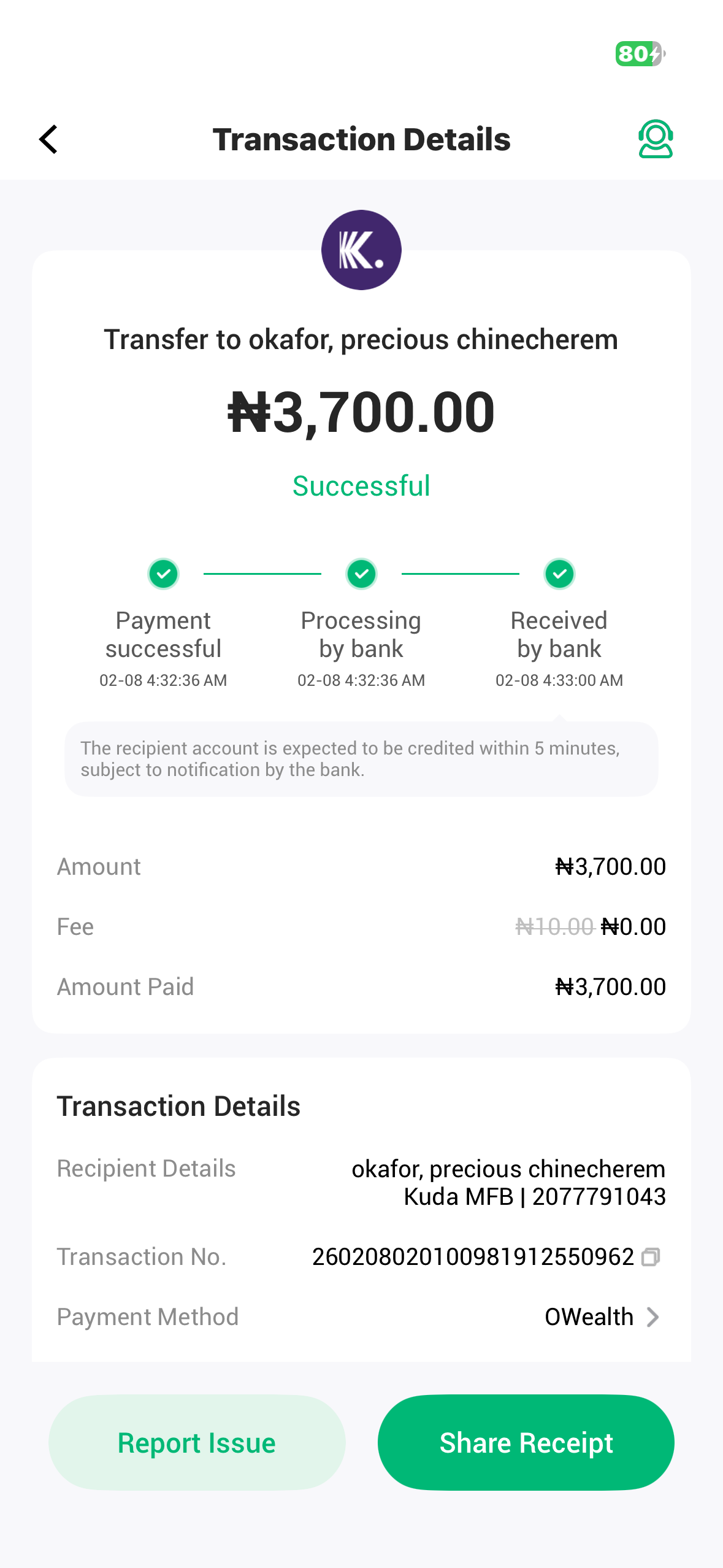Tap the Payment successful checkmark
The image size is (723, 1568).
(163, 574)
